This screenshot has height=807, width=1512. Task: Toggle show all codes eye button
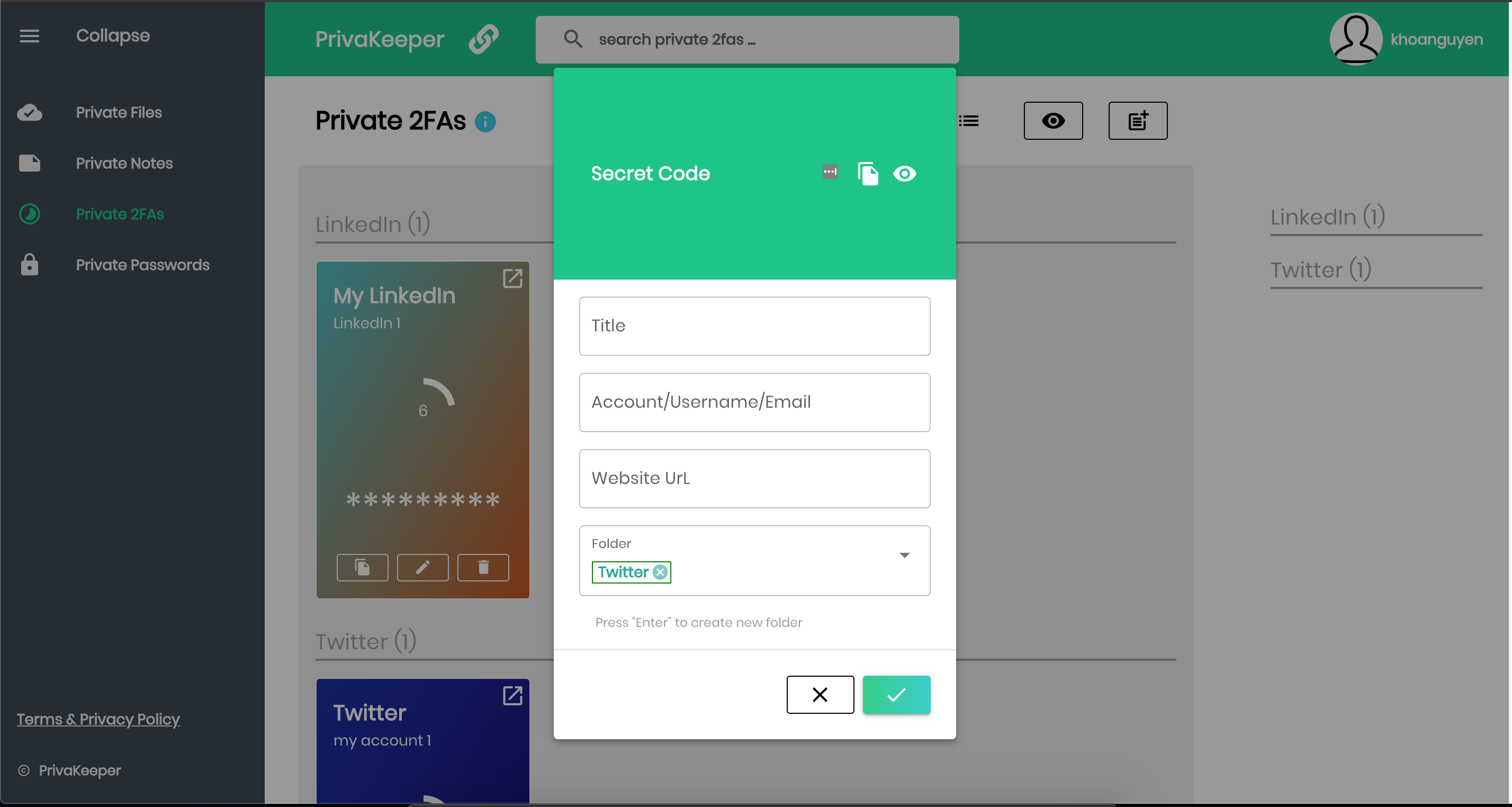tap(1052, 121)
